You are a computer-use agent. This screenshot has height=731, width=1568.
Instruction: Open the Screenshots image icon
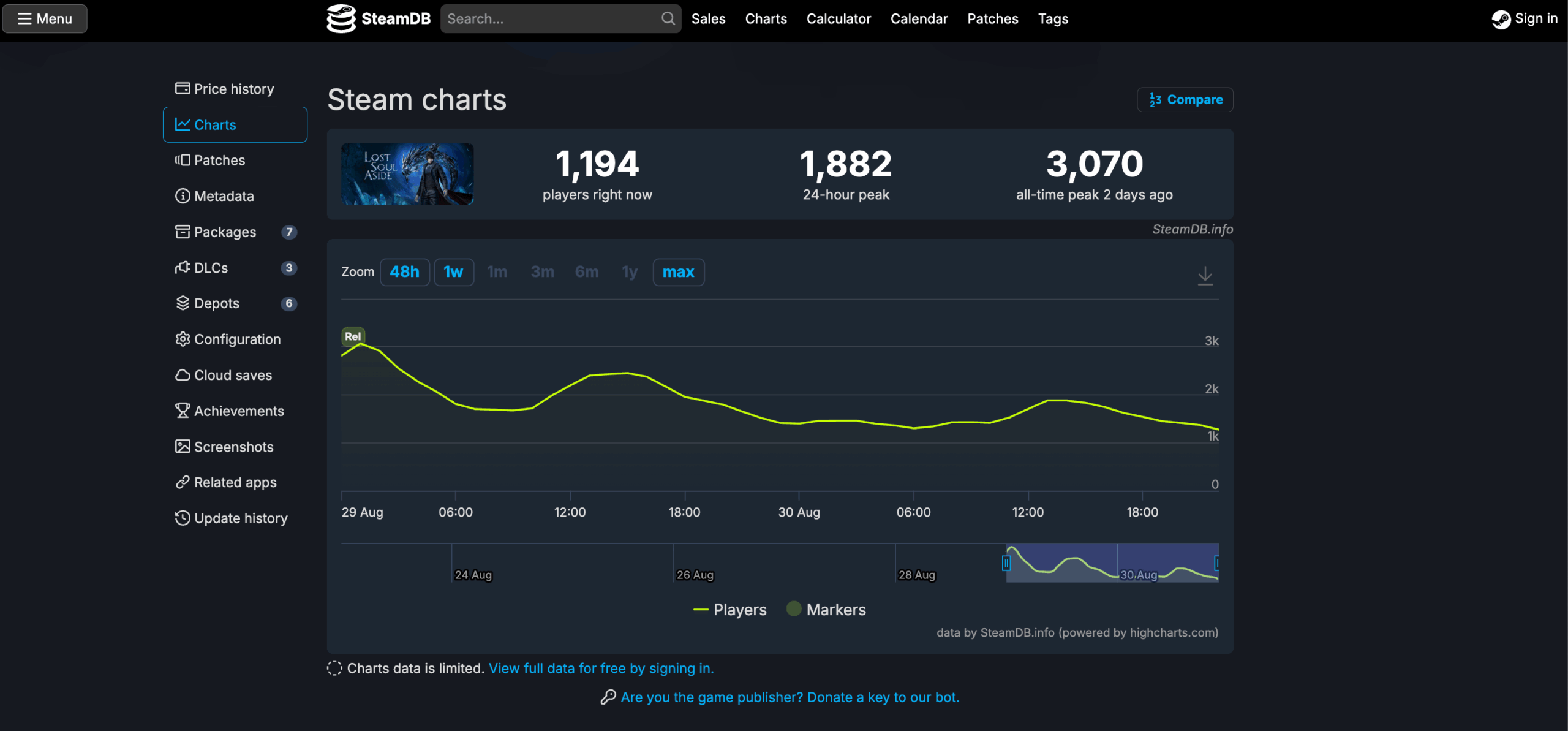pyautogui.click(x=183, y=447)
